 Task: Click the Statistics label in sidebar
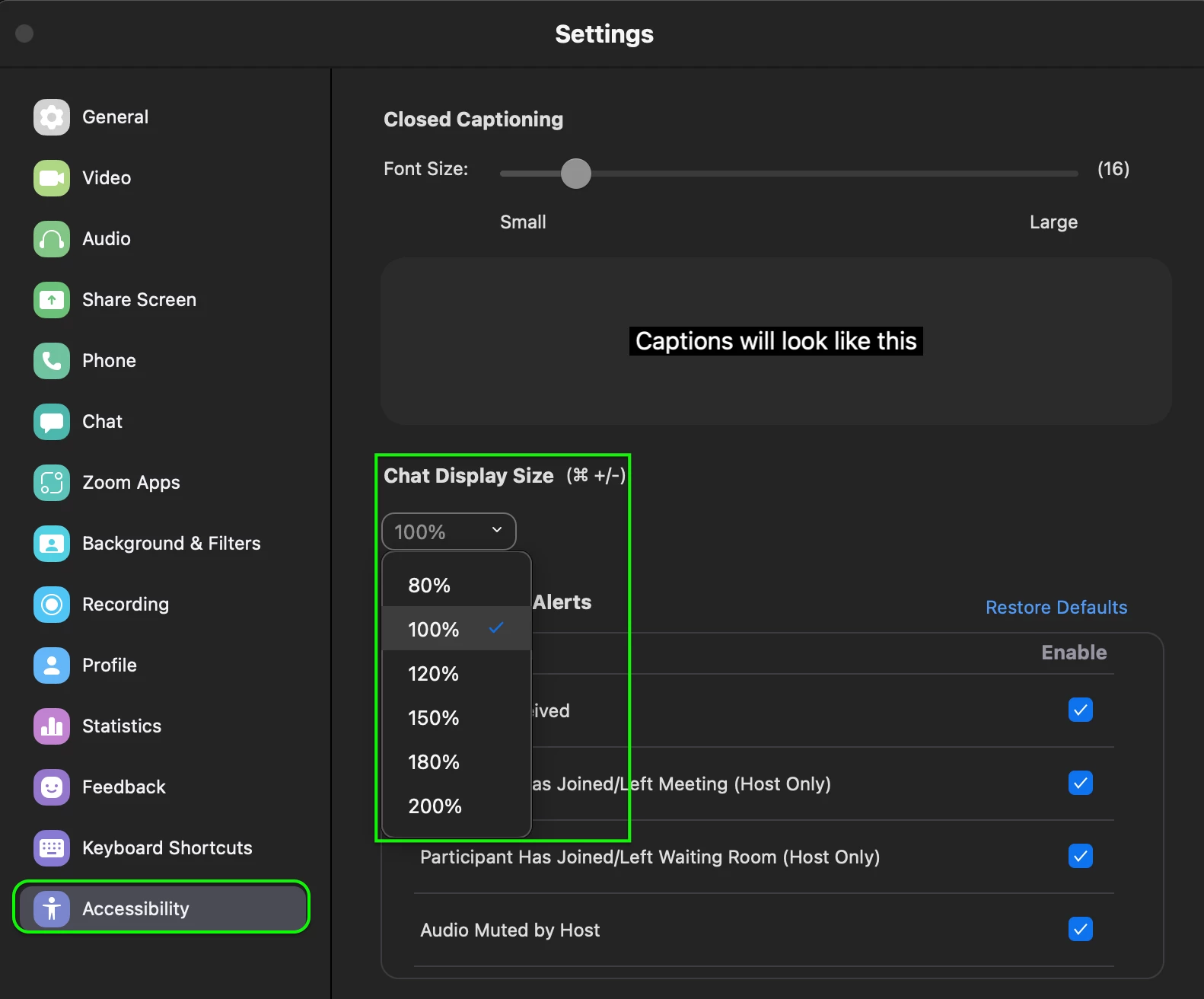pos(122,726)
